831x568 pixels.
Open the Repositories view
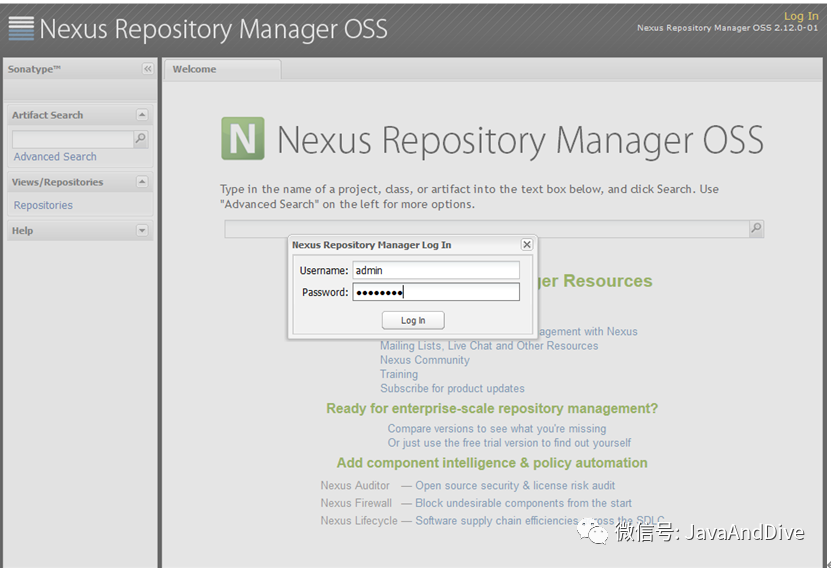pos(43,205)
